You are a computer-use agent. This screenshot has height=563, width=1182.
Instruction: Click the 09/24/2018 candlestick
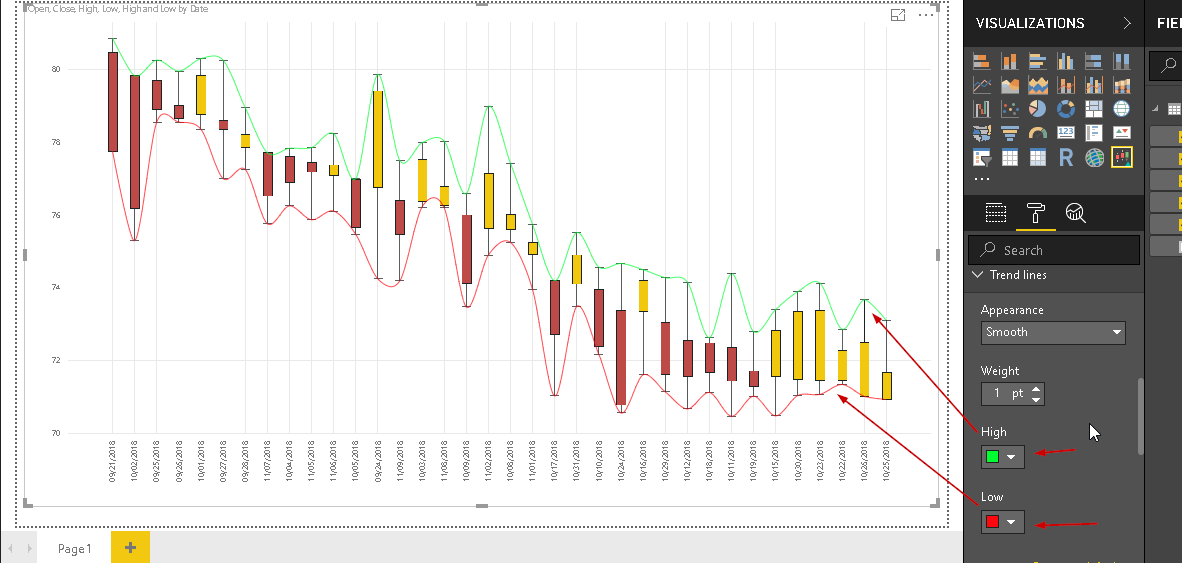tap(378, 139)
